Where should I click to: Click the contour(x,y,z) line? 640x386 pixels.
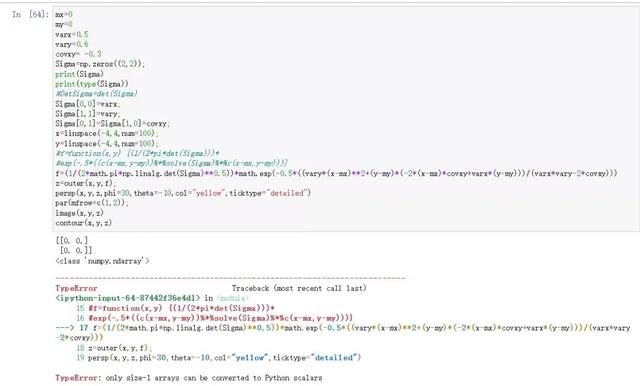tap(84, 223)
